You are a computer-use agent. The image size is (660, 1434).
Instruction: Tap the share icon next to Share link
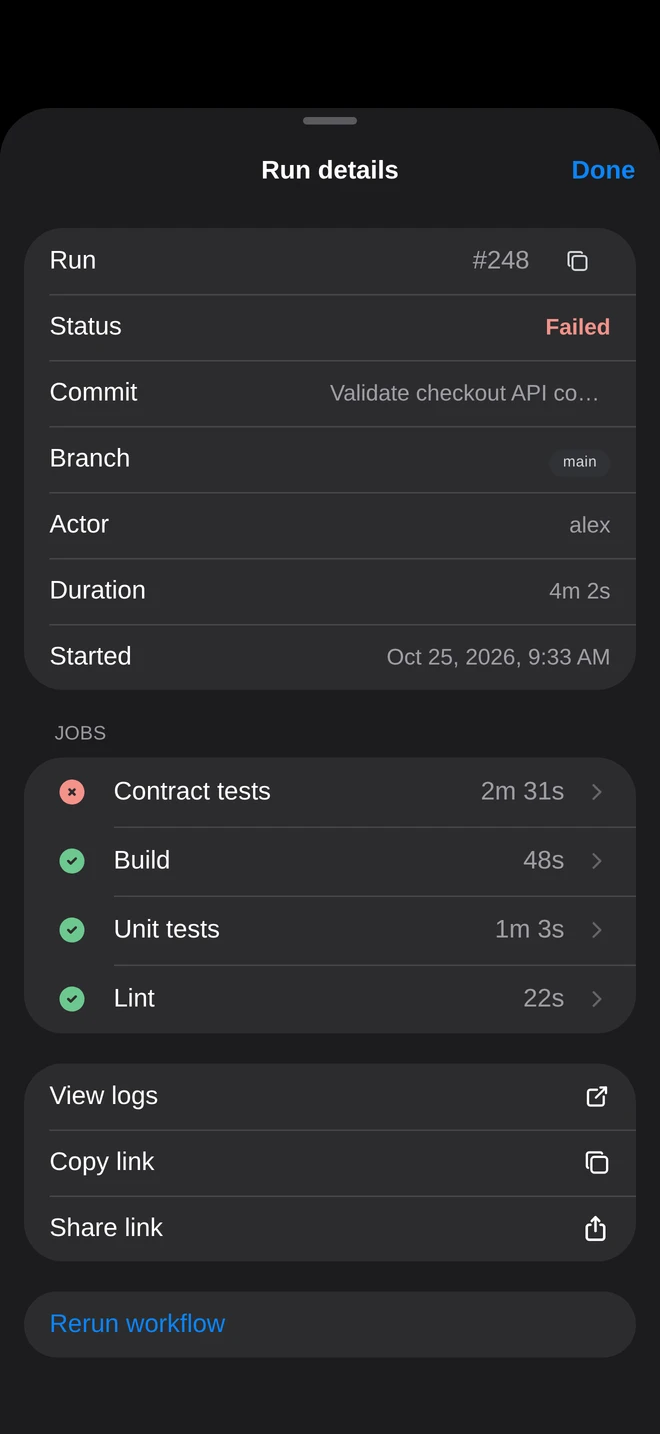[x=596, y=1228]
